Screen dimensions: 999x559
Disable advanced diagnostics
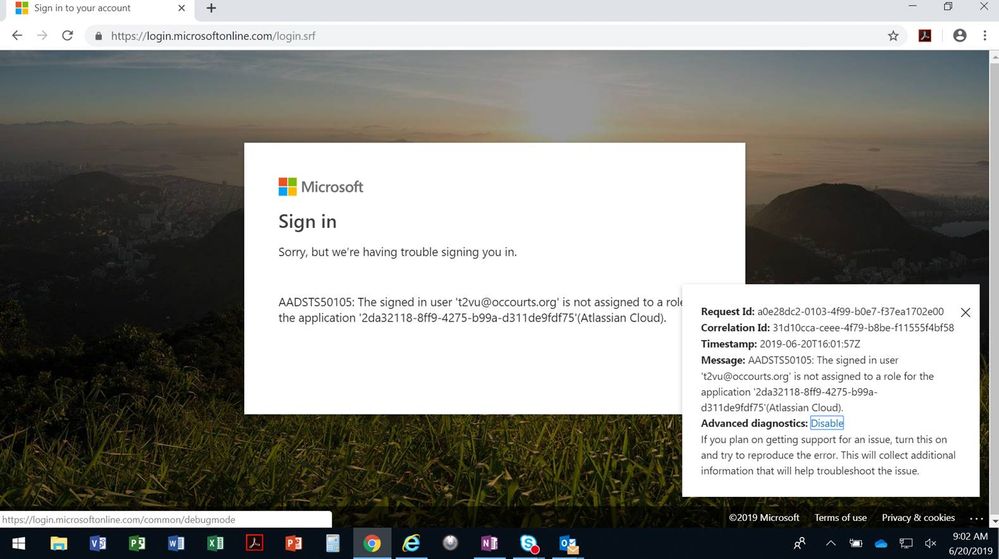[826, 423]
